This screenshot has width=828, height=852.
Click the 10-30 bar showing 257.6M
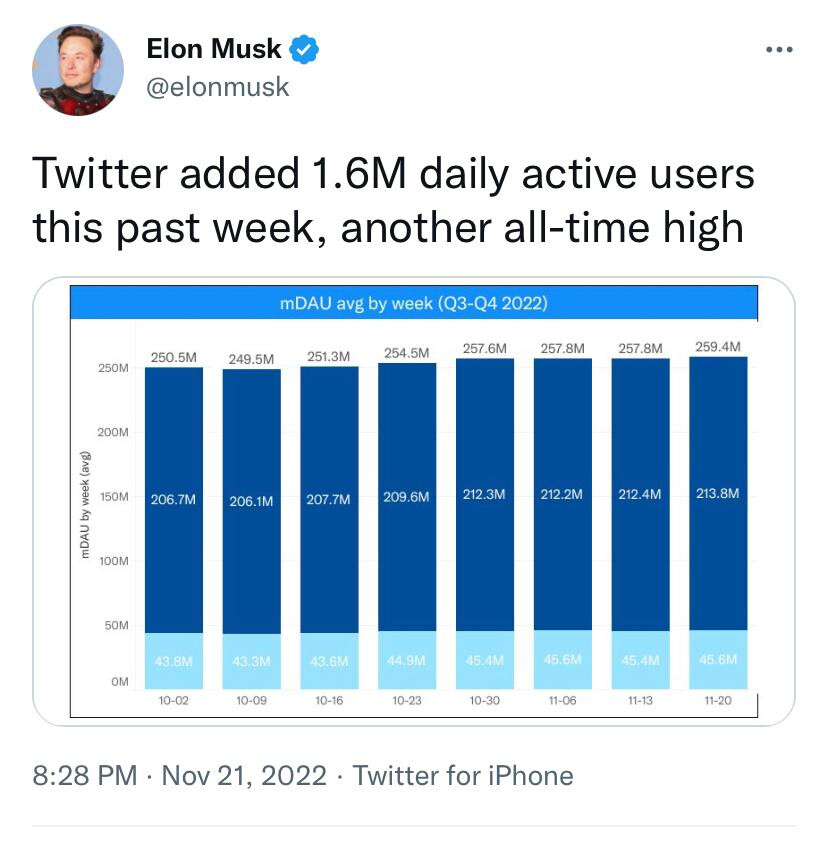485,524
